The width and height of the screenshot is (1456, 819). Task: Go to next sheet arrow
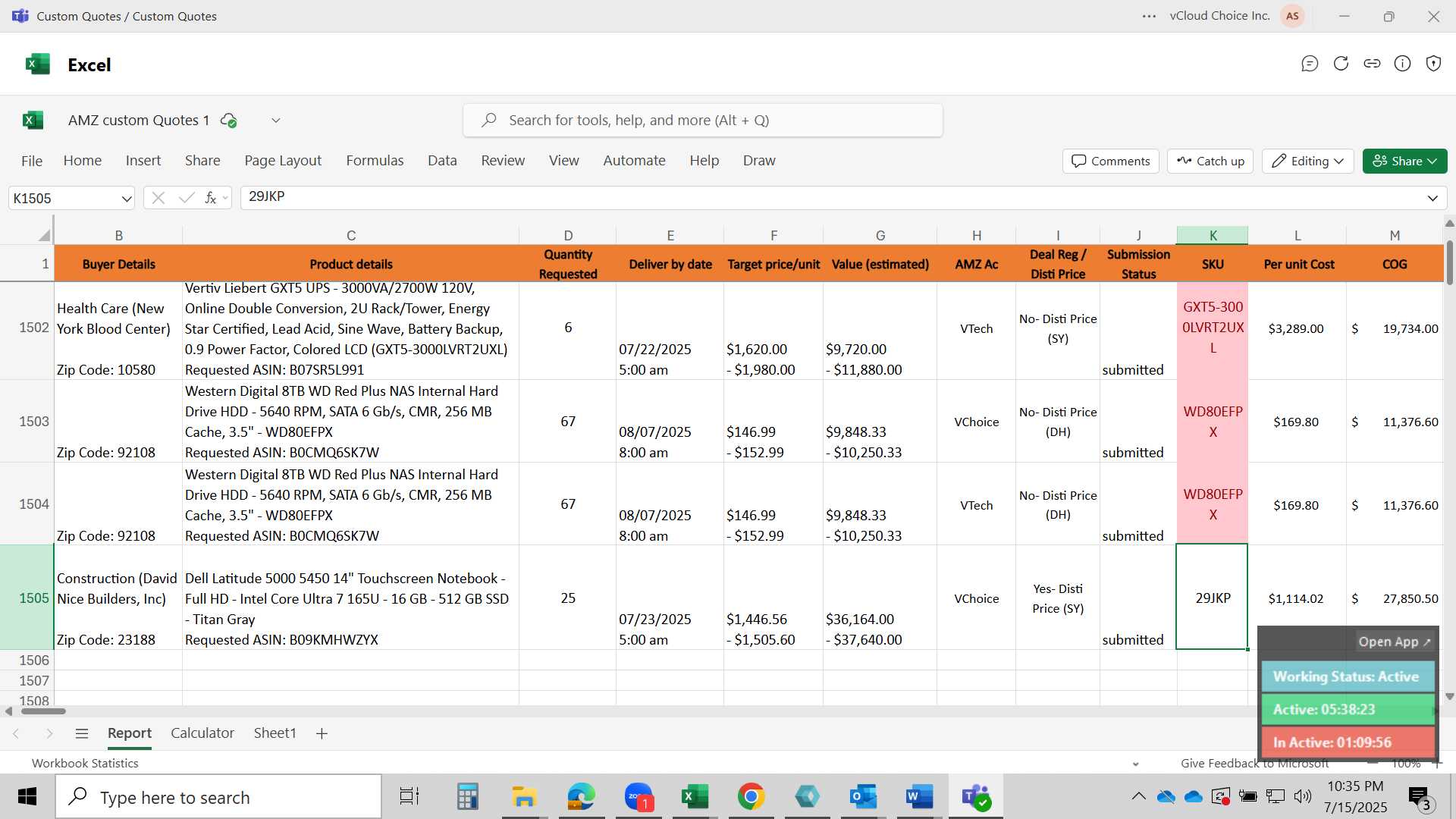49,733
